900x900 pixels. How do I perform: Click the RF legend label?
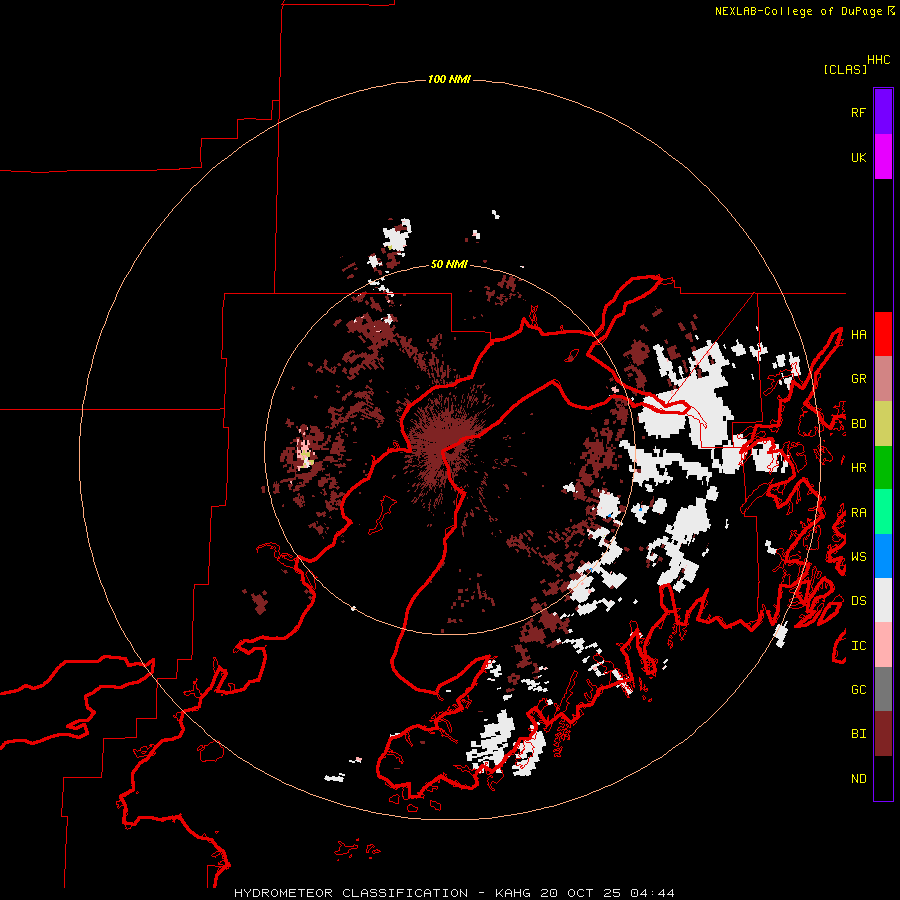(x=858, y=112)
